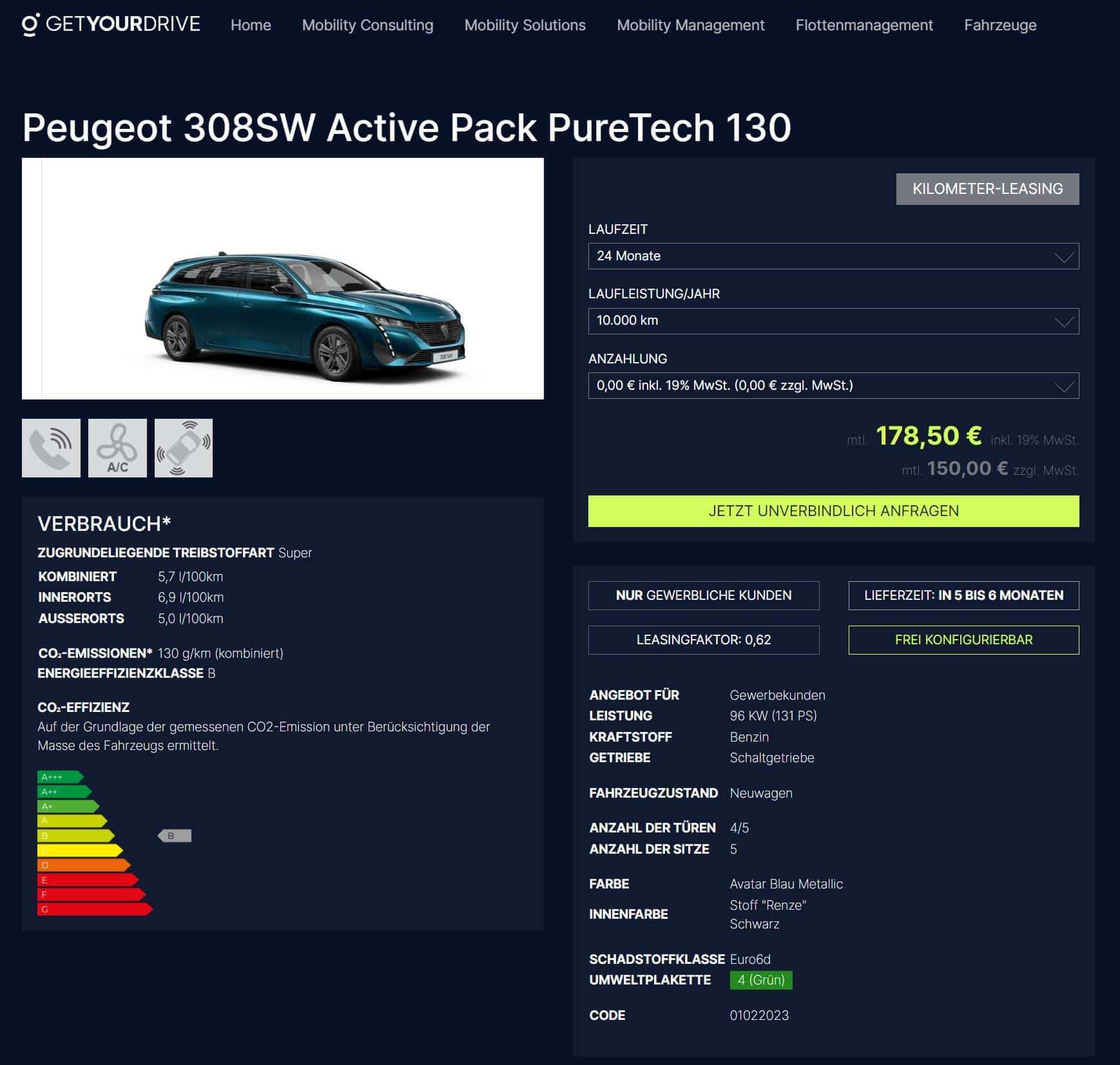Click the main Peugeot 308SW car image
The height and width of the screenshot is (1065, 1120).
pos(283,278)
